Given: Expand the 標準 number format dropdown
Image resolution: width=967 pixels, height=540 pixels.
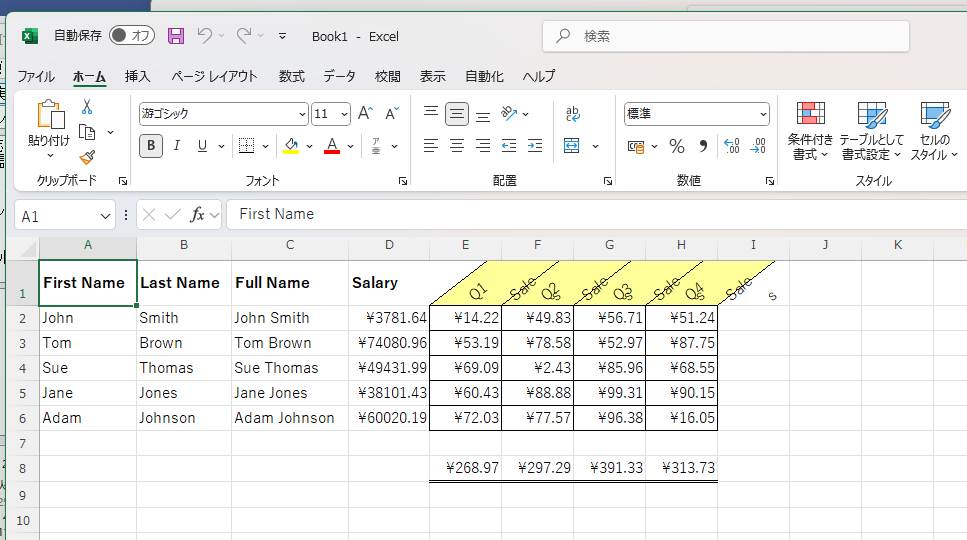Looking at the screenshot, I should [x=763, y=114].
